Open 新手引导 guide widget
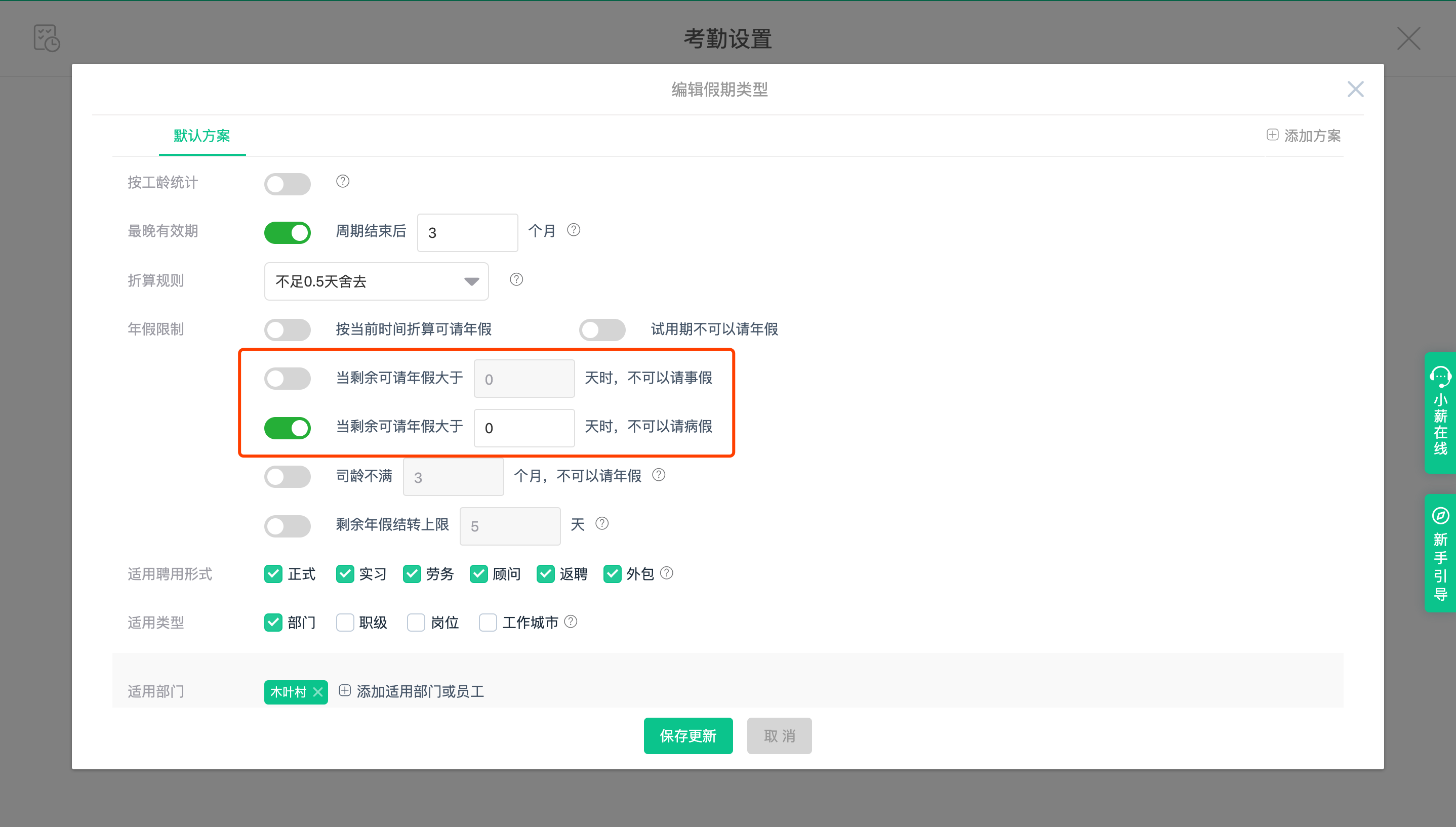 click(1440, 553)
